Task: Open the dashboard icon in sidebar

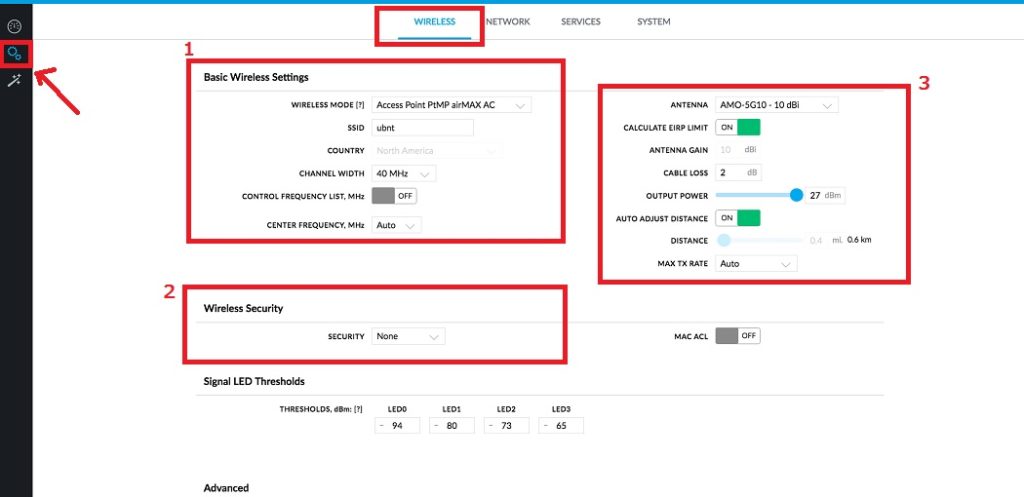Action: [15, 25]
